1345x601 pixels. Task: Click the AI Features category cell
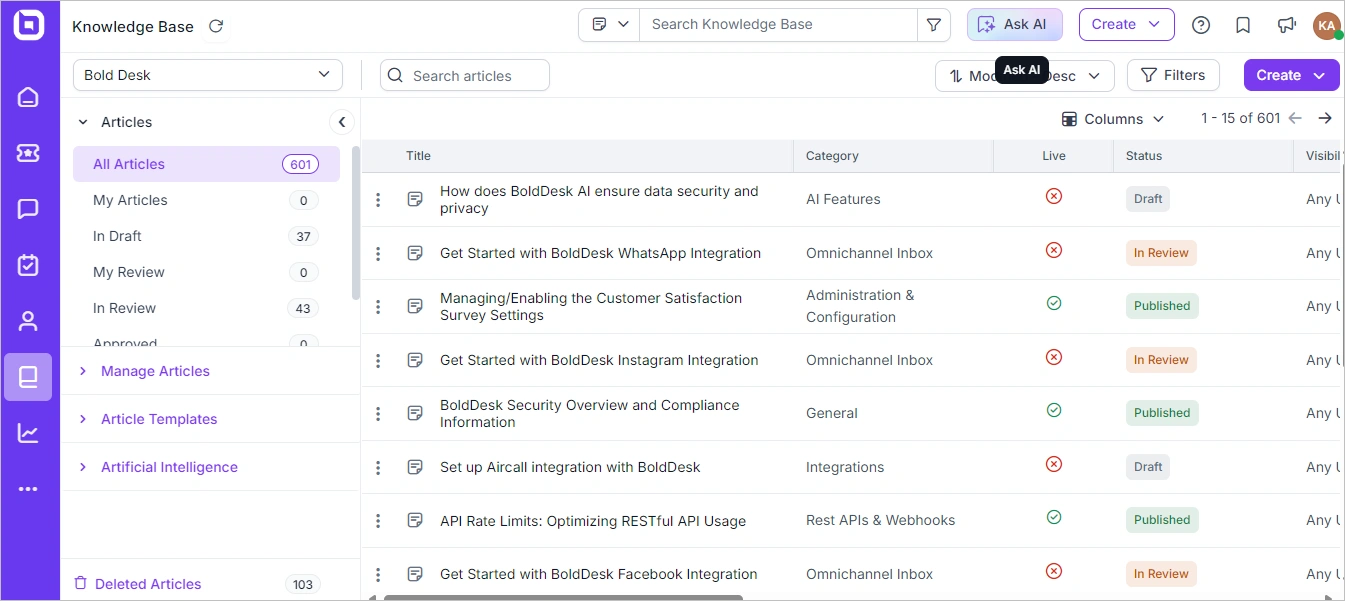[843, 200]
